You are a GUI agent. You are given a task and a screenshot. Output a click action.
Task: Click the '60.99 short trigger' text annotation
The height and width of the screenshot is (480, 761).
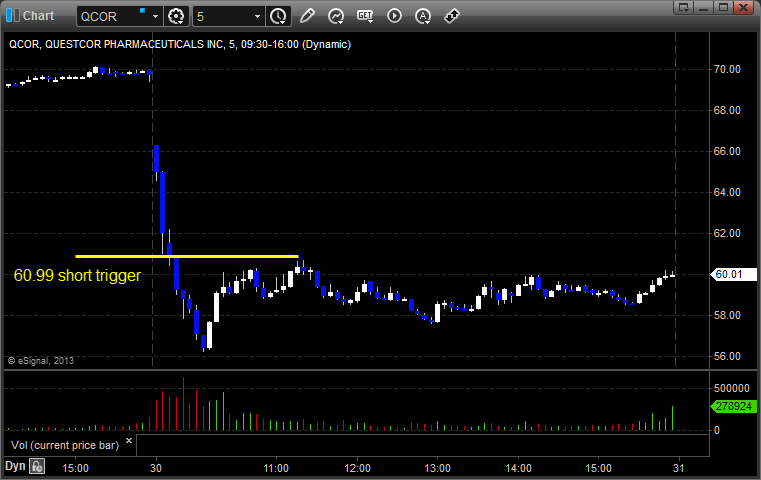point(77,275)
